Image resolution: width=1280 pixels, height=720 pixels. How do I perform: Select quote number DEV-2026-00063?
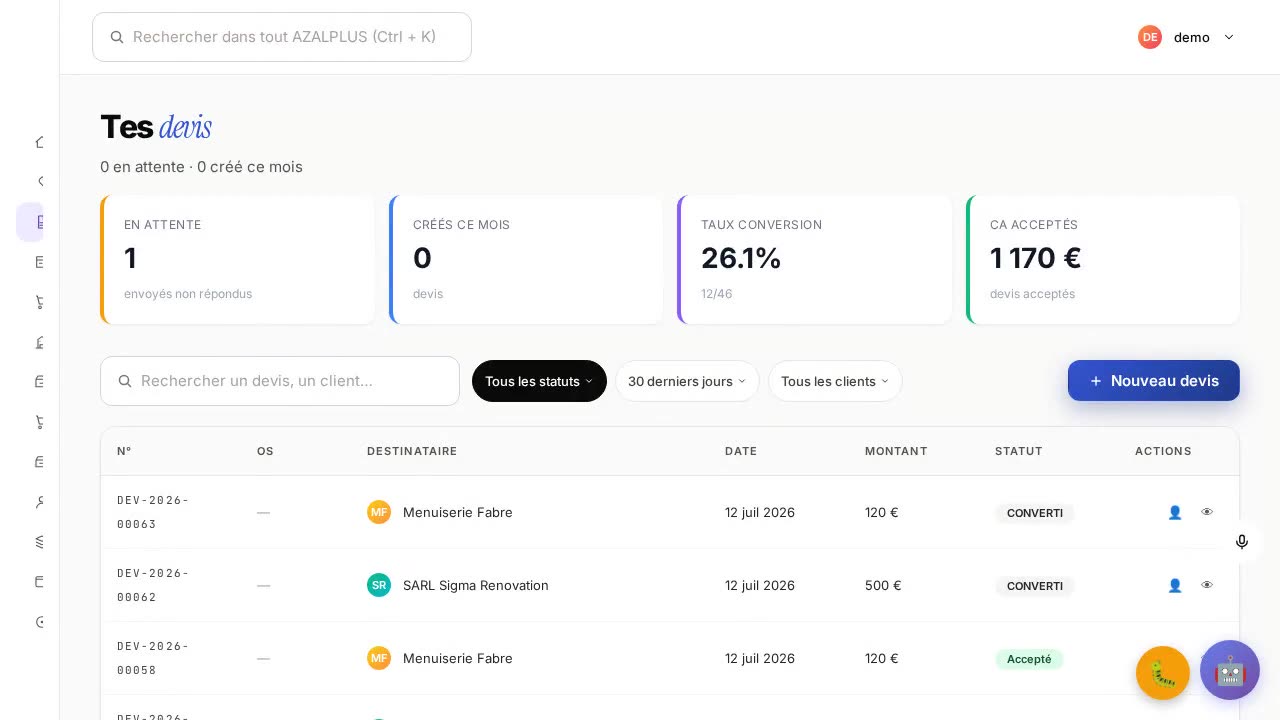(153, 512)
